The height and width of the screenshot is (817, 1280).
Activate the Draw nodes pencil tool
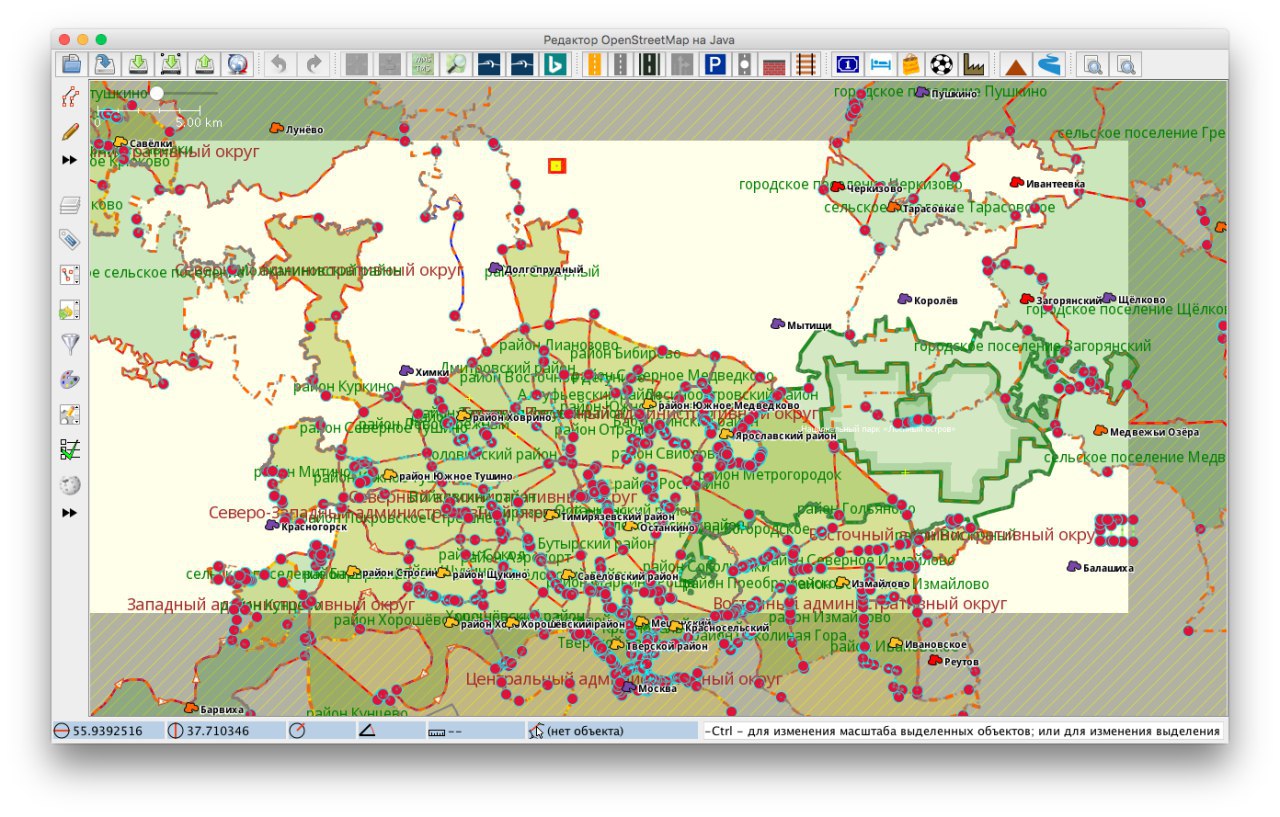69,131
